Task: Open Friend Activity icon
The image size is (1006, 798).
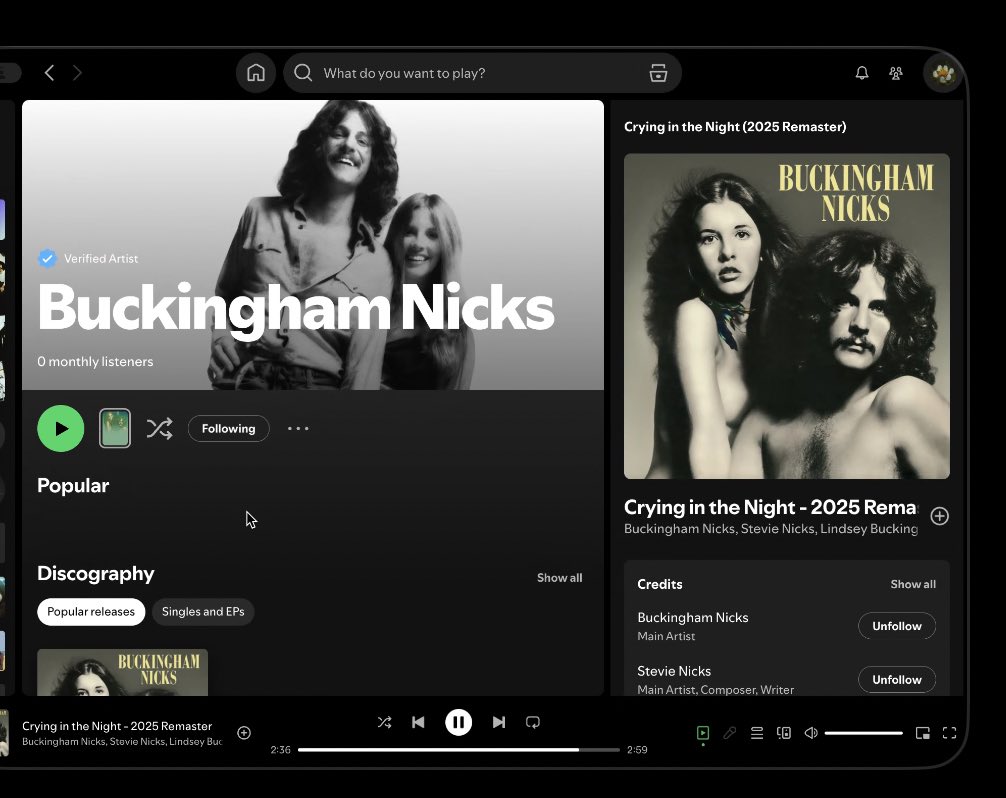Action: coord(896,73)
